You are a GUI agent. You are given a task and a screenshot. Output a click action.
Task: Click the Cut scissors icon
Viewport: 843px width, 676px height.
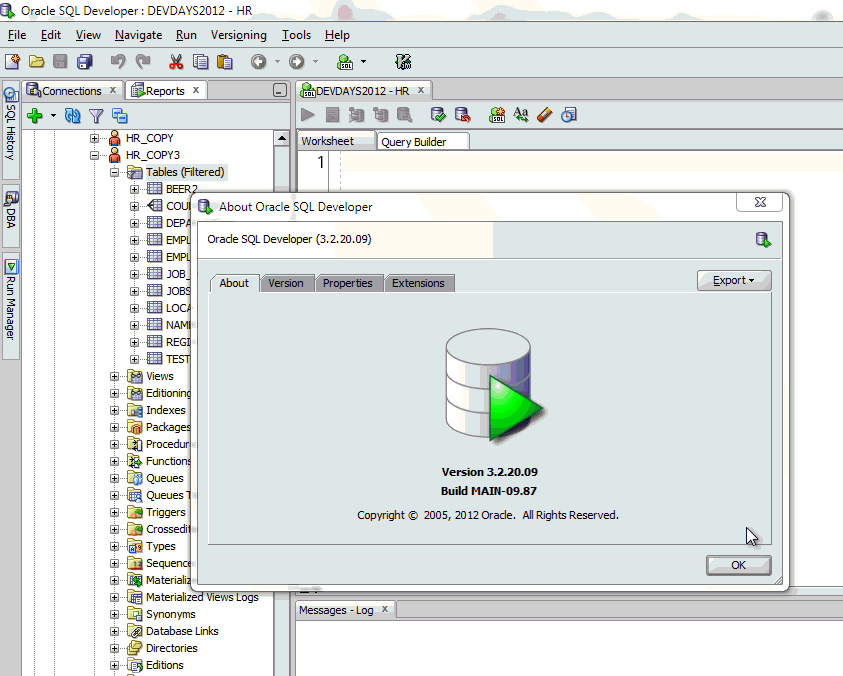(176, 62)
